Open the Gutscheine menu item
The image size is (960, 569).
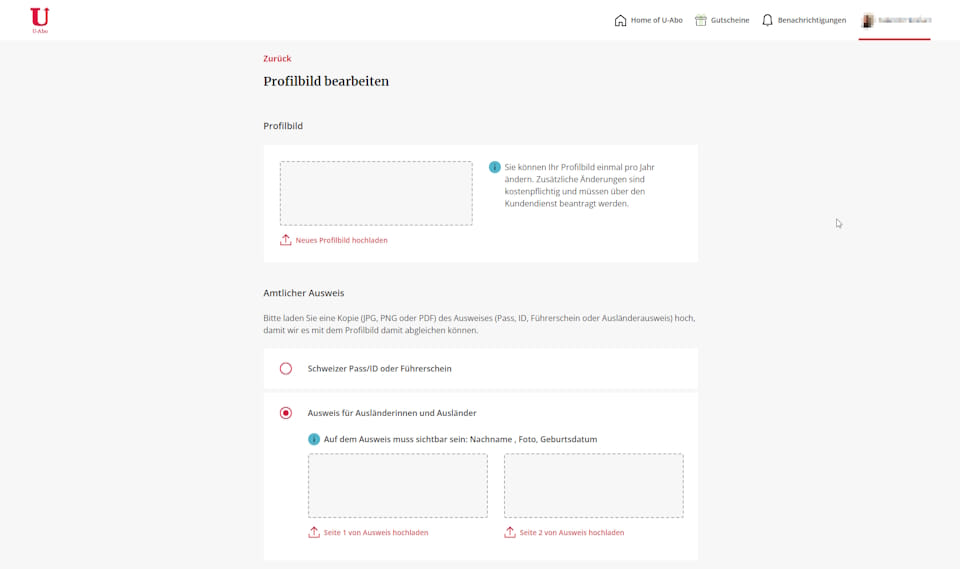[x=730, y=20]
